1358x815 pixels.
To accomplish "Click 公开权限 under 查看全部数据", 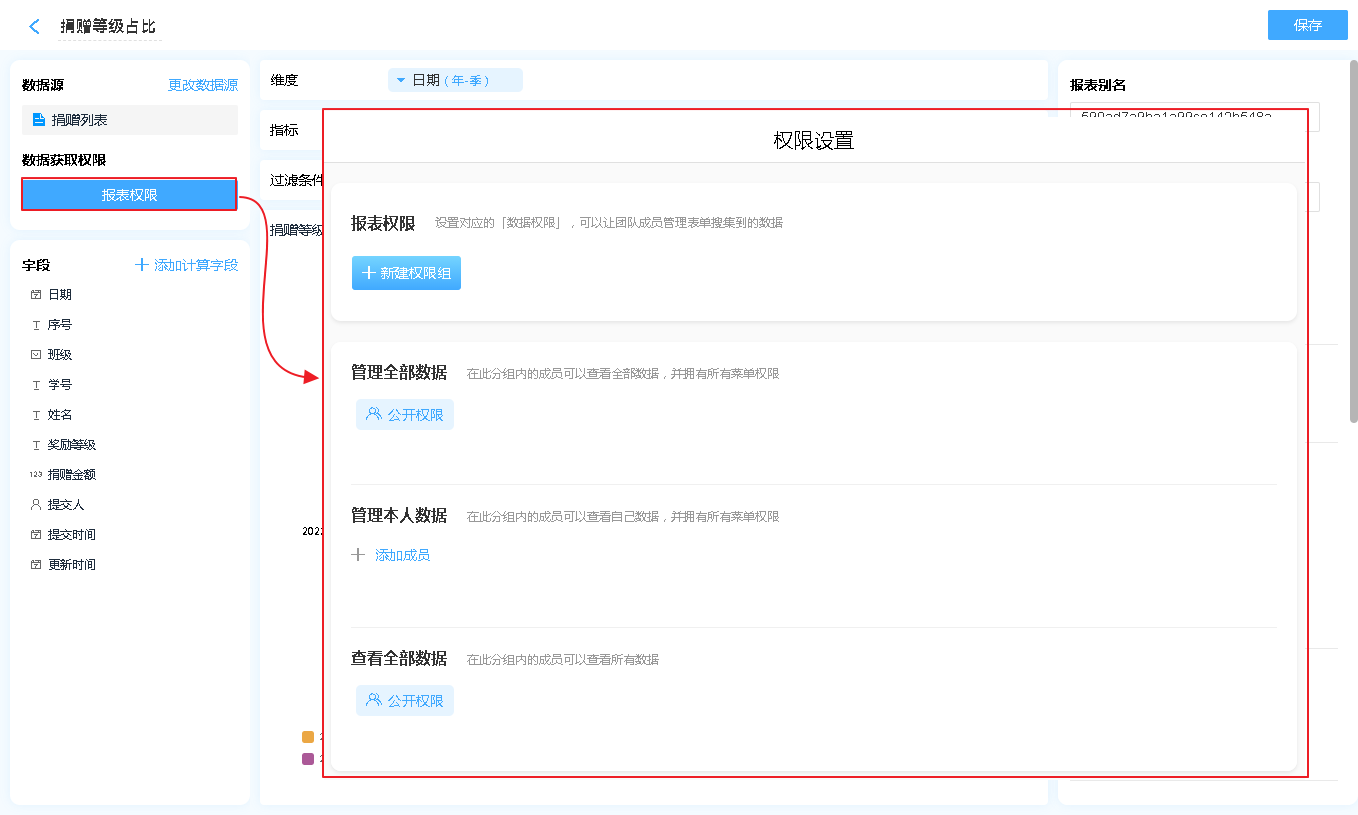I will coord(405,700).
